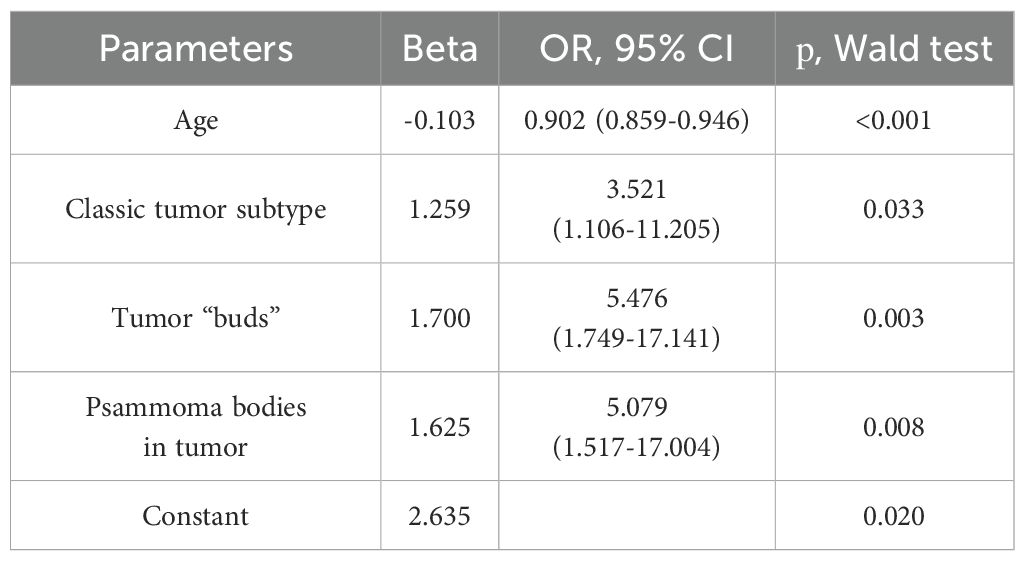Click the p, Wald test header
Image resolution: width=1025 pixels, height=561 pixels.
click(x=895, y=49)
